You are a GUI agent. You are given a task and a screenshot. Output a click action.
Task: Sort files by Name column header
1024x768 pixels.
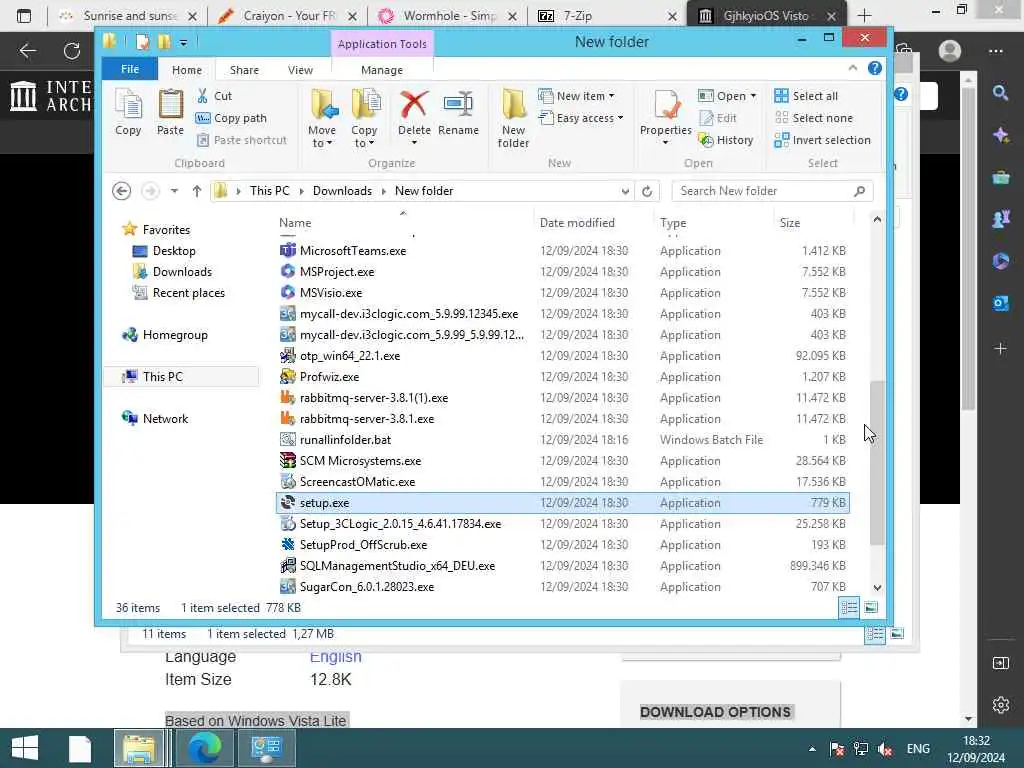click(295, 223)
